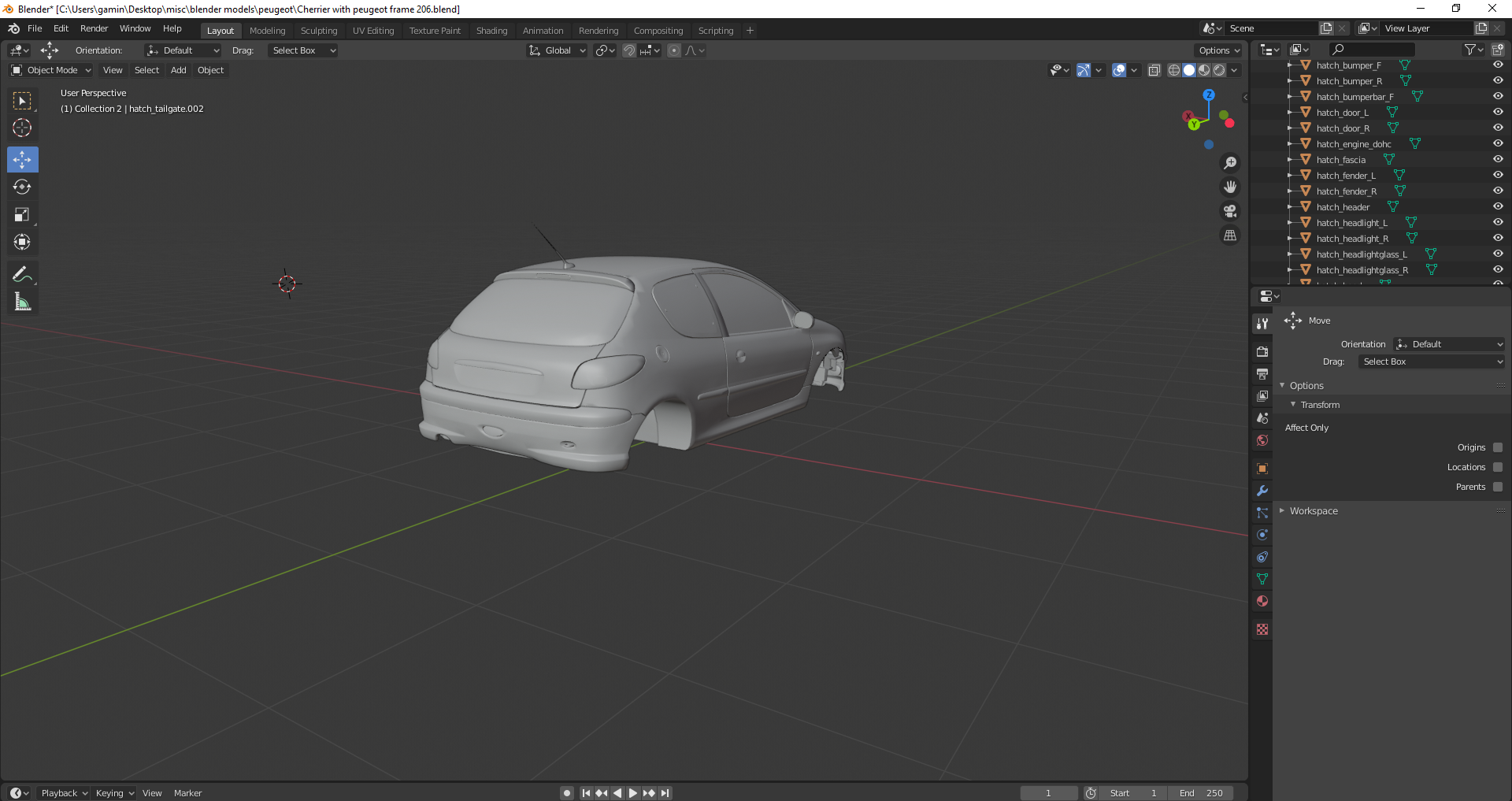Open the Object Data mesh properties tab
Image resolution: width=1512 pixels, height=801 pixels.
point(1262,579)
